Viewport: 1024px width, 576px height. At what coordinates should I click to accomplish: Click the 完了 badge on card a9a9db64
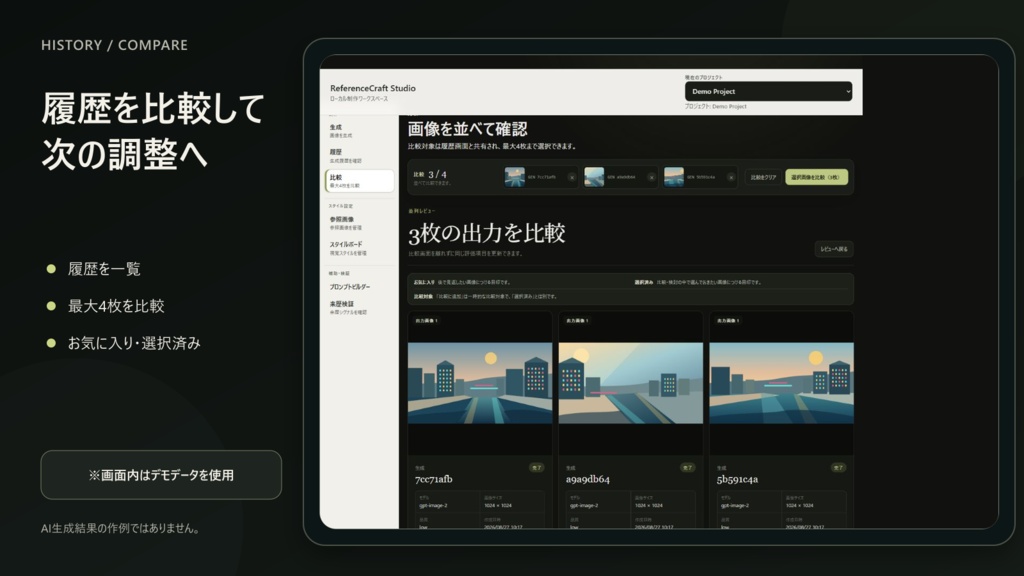(x=687, y=468)
